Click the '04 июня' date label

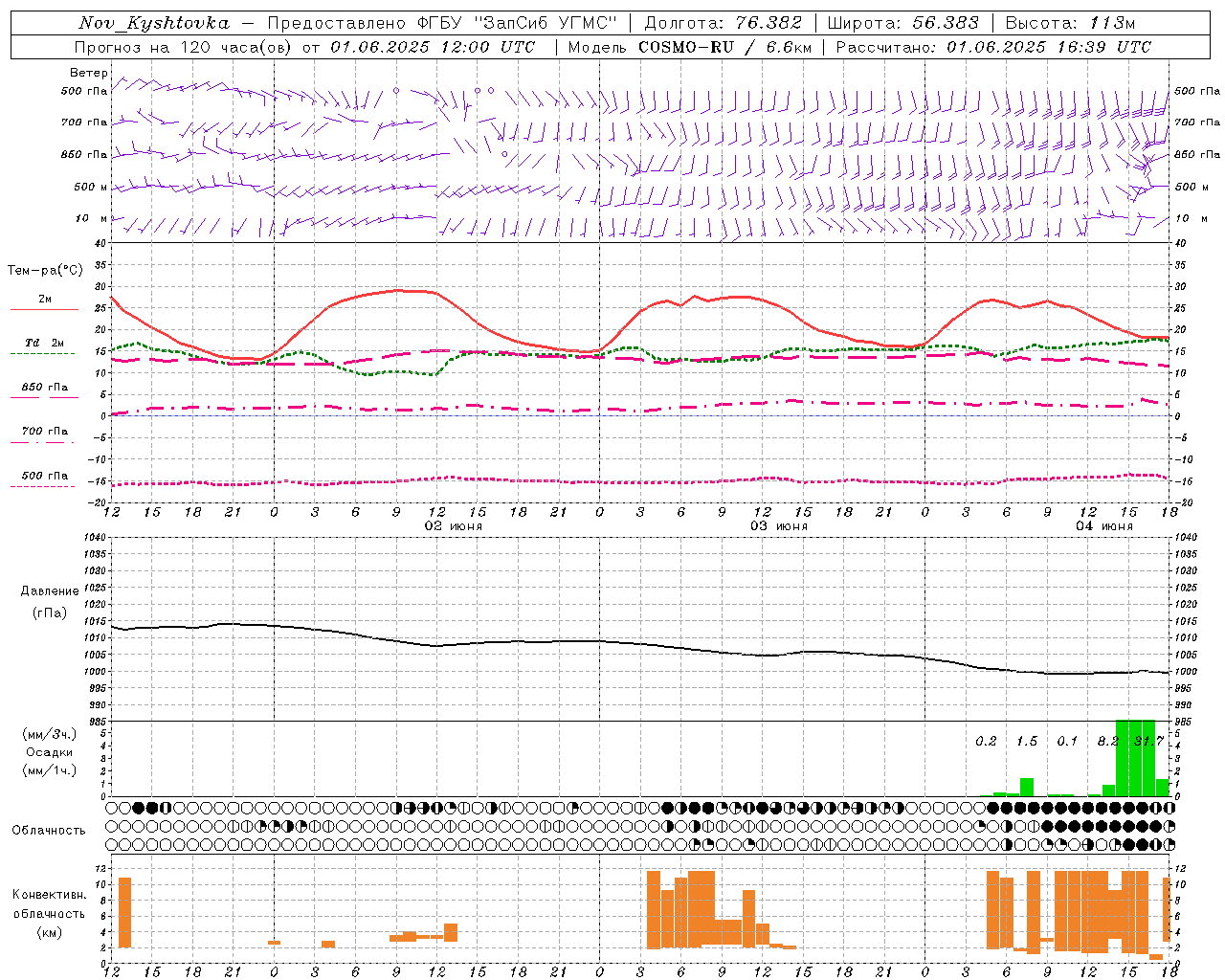1103,526
